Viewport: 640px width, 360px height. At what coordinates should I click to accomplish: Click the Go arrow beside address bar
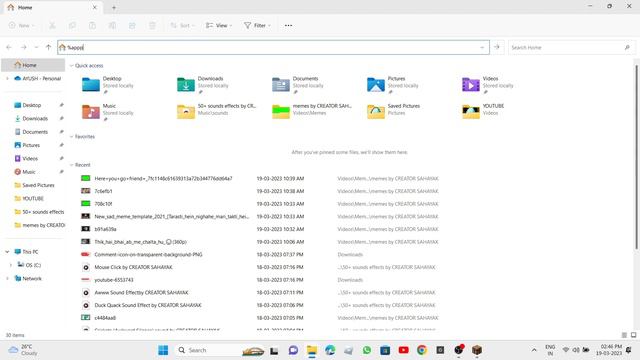(497, 47)
